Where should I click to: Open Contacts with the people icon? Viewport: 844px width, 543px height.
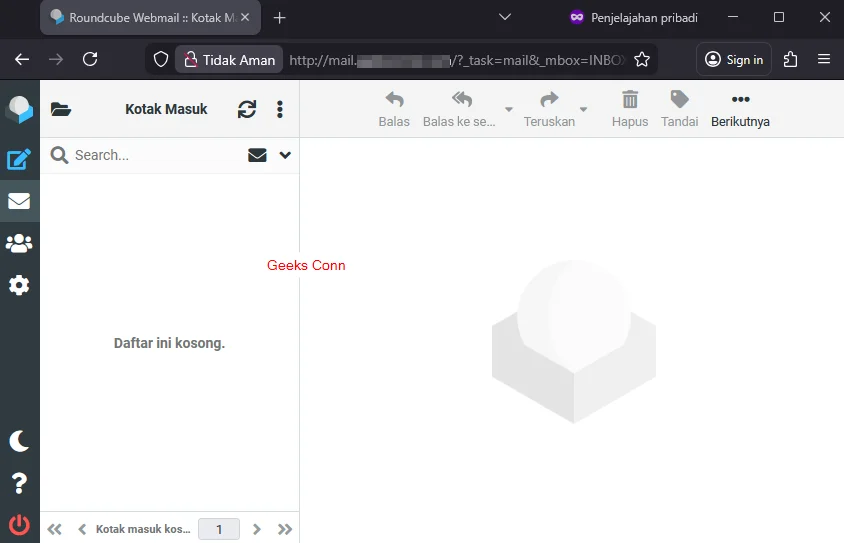pyautogui.click(x=19, y=243)
